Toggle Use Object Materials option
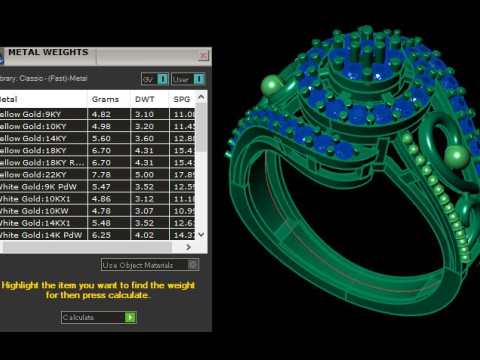 pyautogui.click(x=150, y=265)
